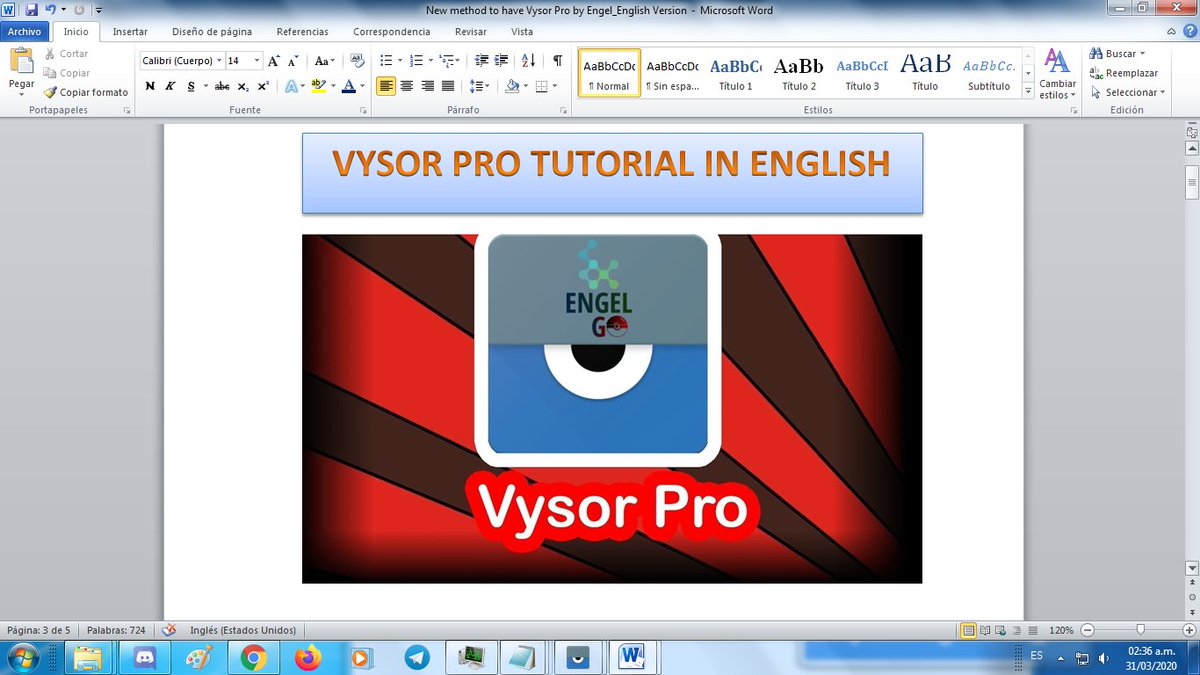Toggle show paragraph marks pilcrow

tap(557, 61)
